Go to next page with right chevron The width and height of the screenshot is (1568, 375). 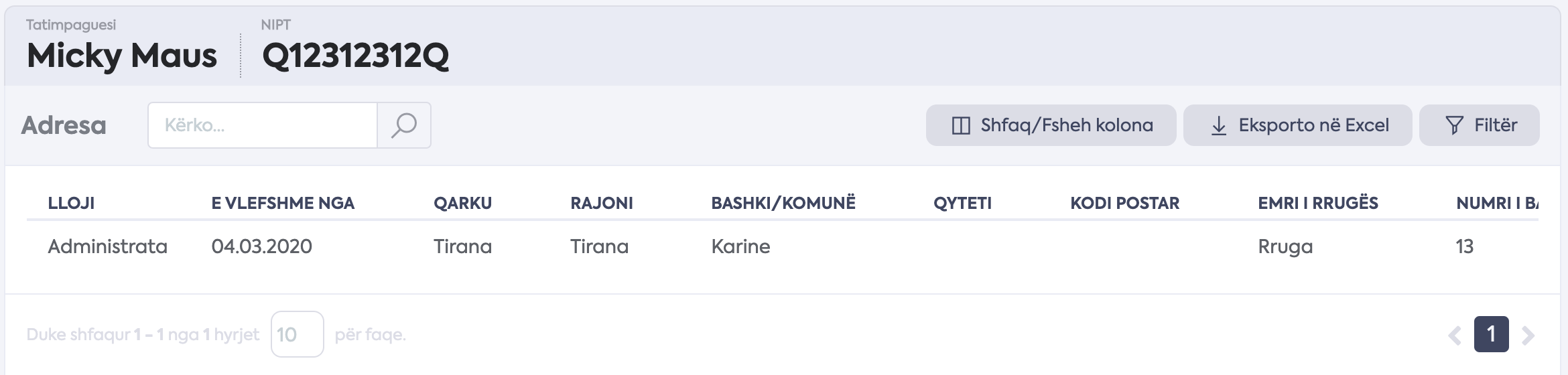point(1528,335)
